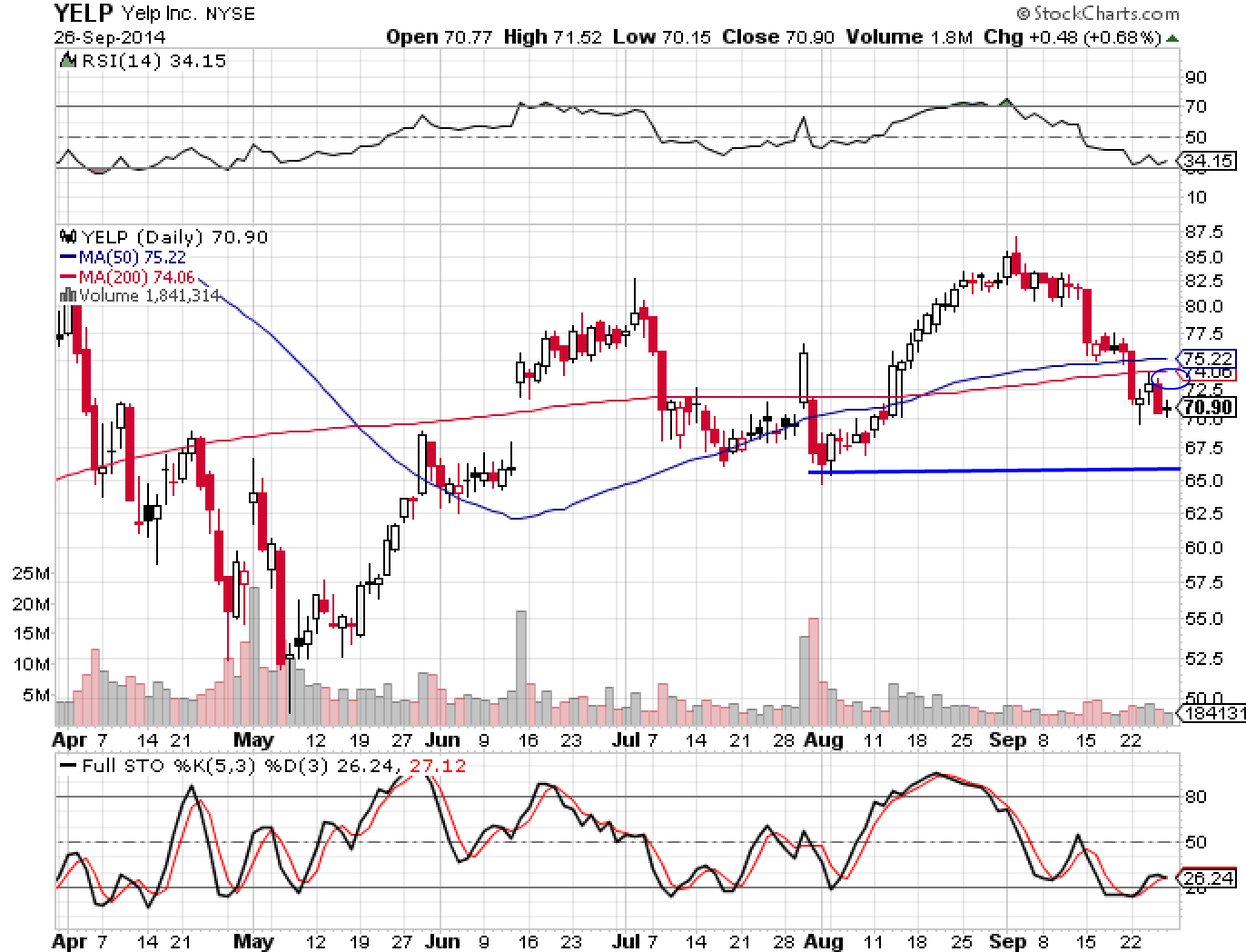Image resolution: width=1246 pixels, height=952 pixels.
Task: Click the 'Sep' label on stochastic panel date axis
Action: click(1008, 940)
